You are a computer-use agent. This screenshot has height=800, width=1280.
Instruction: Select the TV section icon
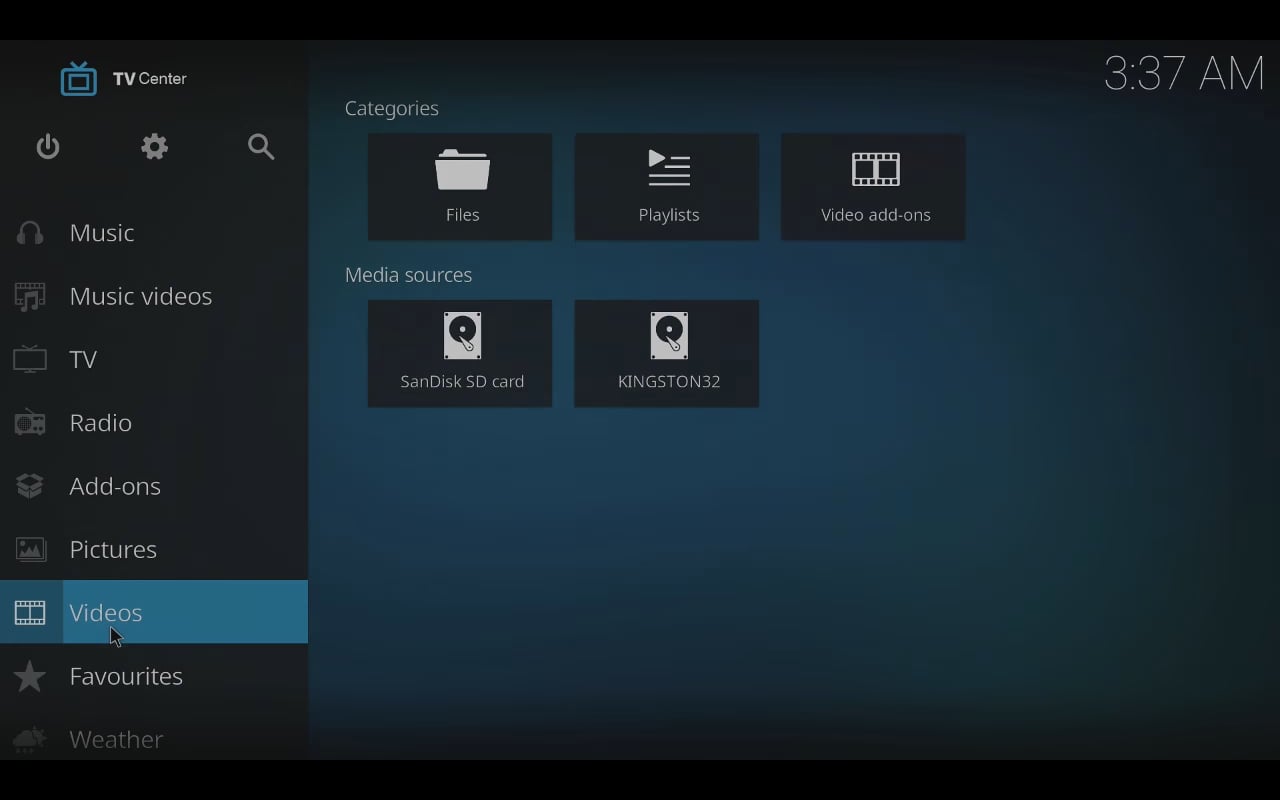[x=30, y=359]
